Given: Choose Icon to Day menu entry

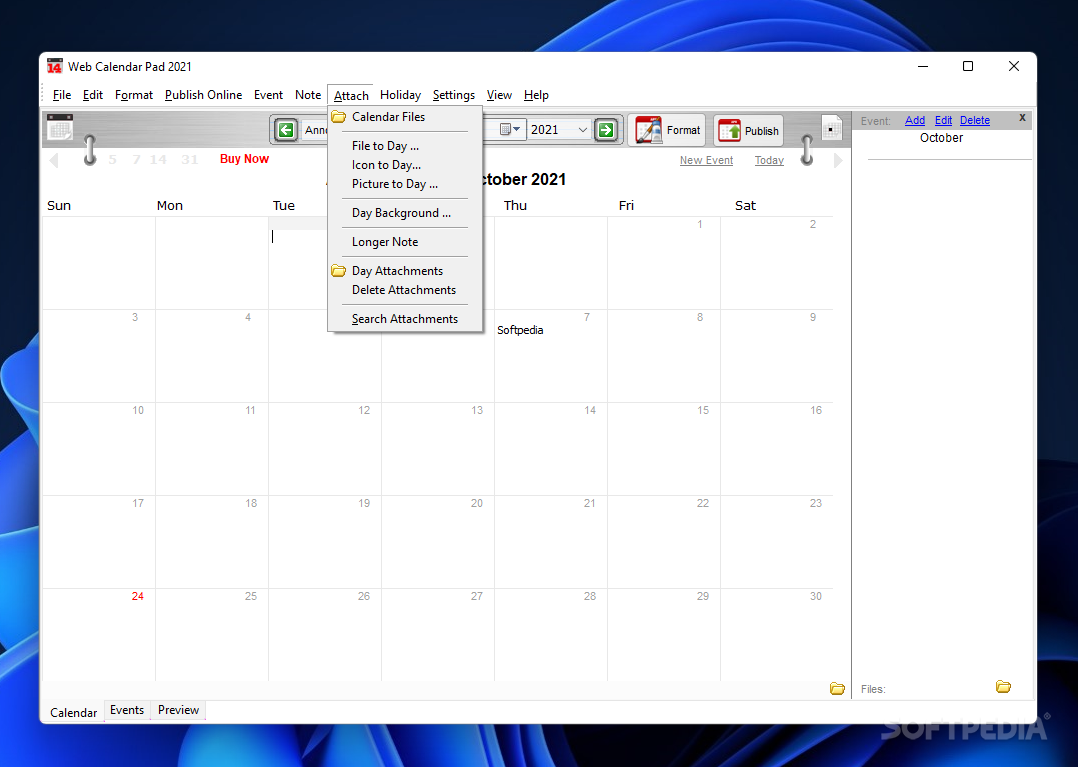Looking at the screenshot, I should coord(405,165).
